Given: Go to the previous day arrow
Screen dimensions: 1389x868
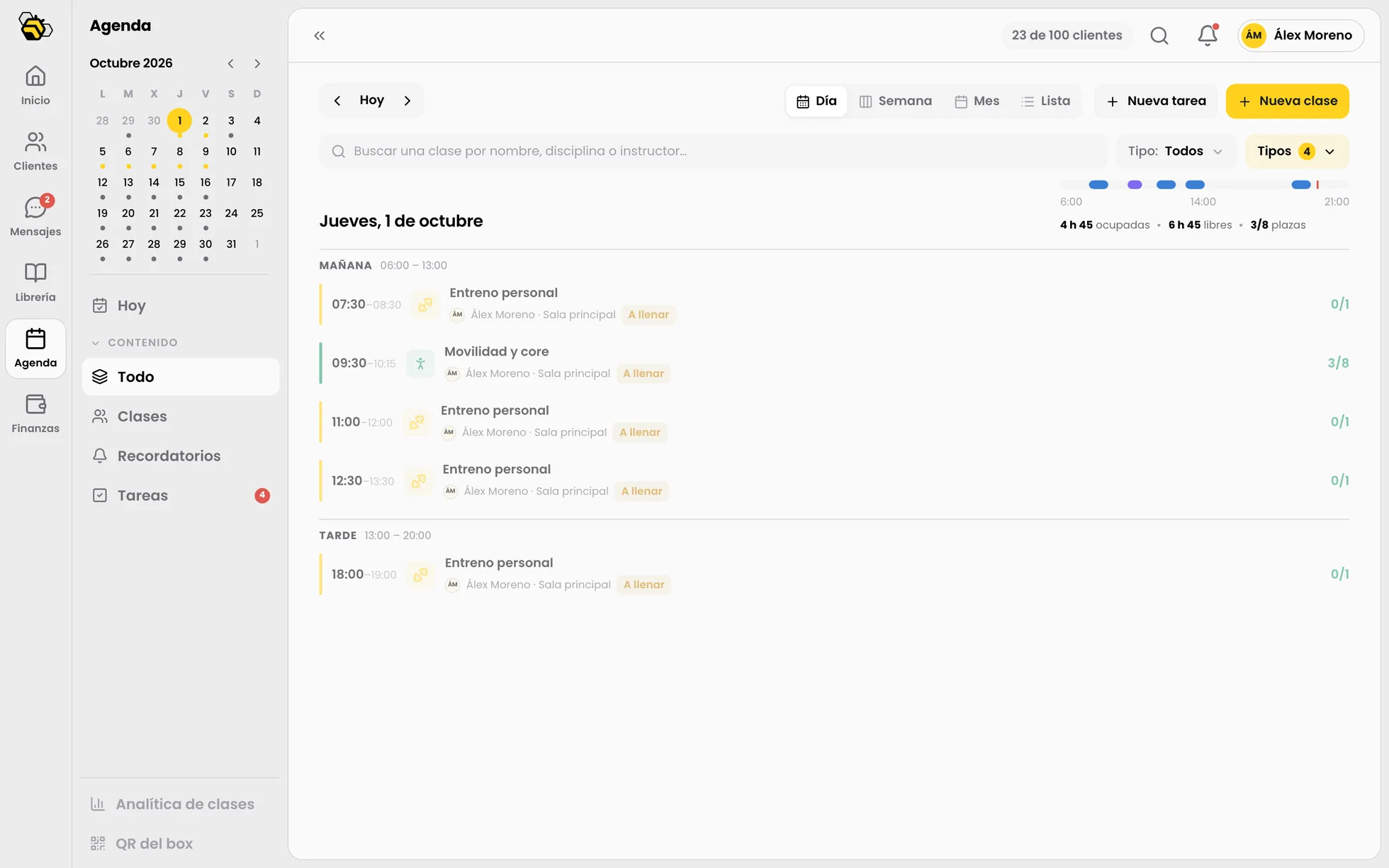Looking at the screenshot, I should tap(337, 101).
